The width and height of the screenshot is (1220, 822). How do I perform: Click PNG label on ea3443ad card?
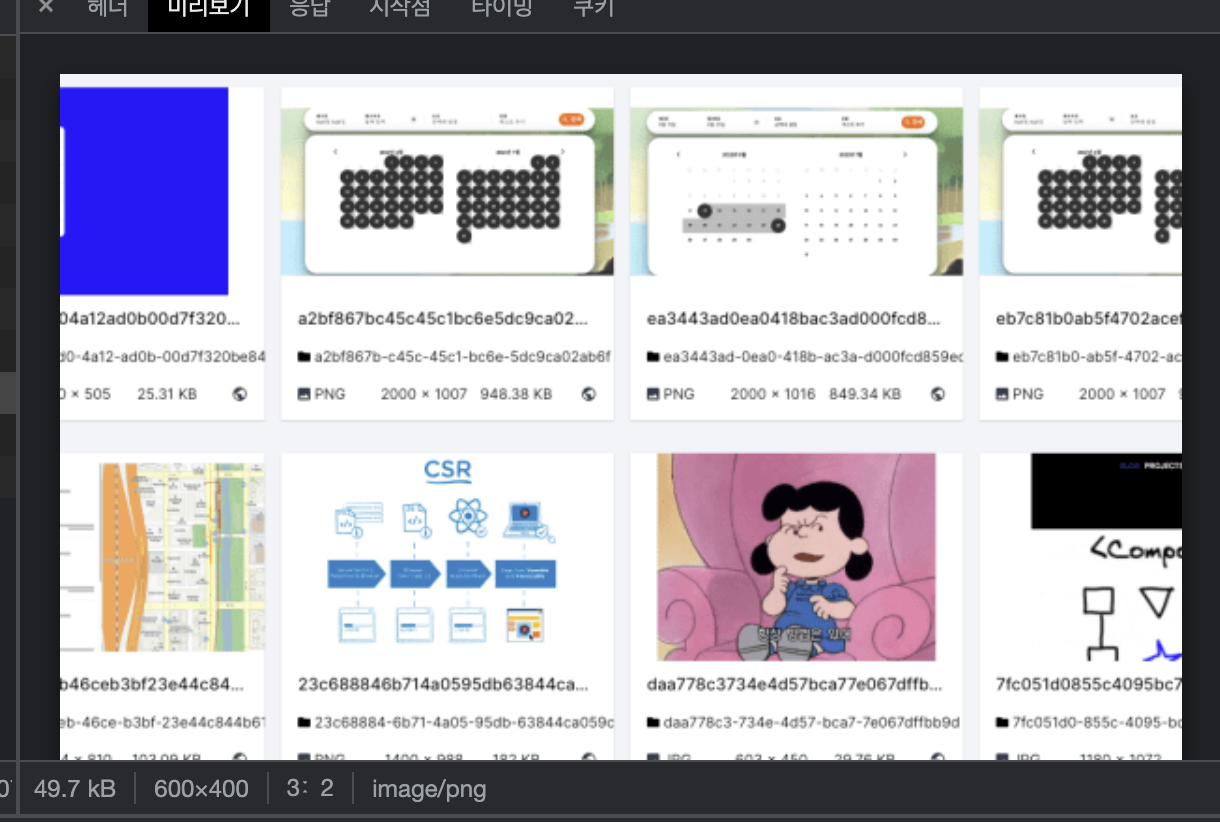click(679, 394)
